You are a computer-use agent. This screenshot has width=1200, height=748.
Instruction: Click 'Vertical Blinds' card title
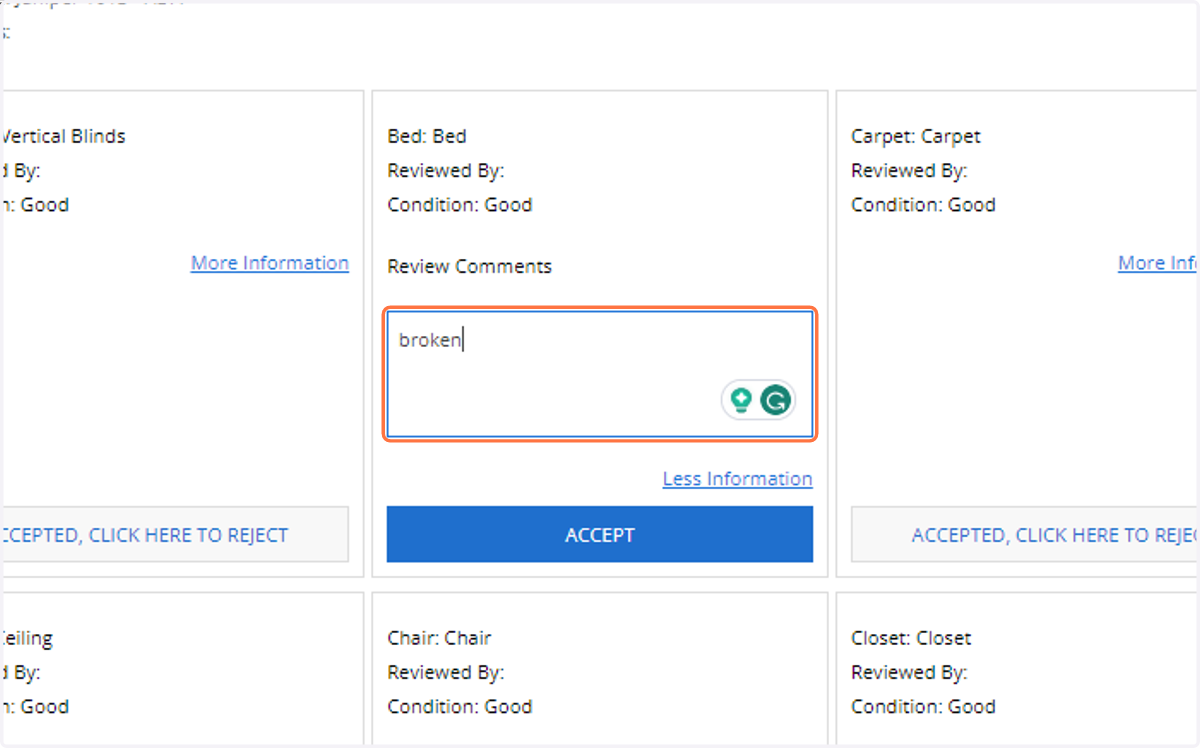tap(64, 136)
